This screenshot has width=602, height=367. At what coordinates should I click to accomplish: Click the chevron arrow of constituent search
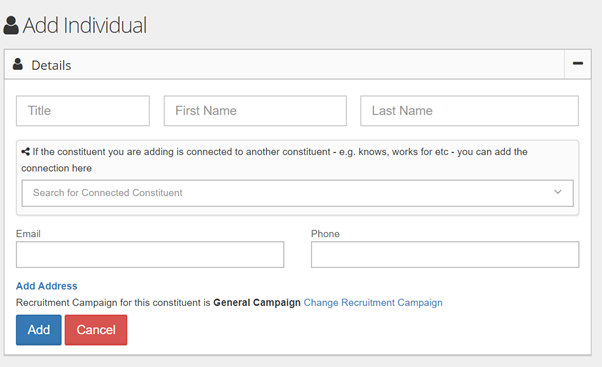click(558, 192)
